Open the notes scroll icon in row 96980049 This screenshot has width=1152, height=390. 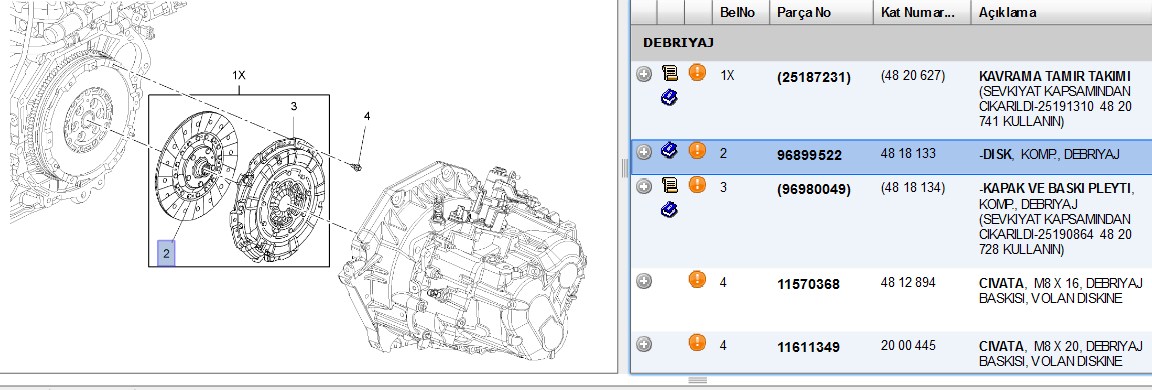click(669, 185)
